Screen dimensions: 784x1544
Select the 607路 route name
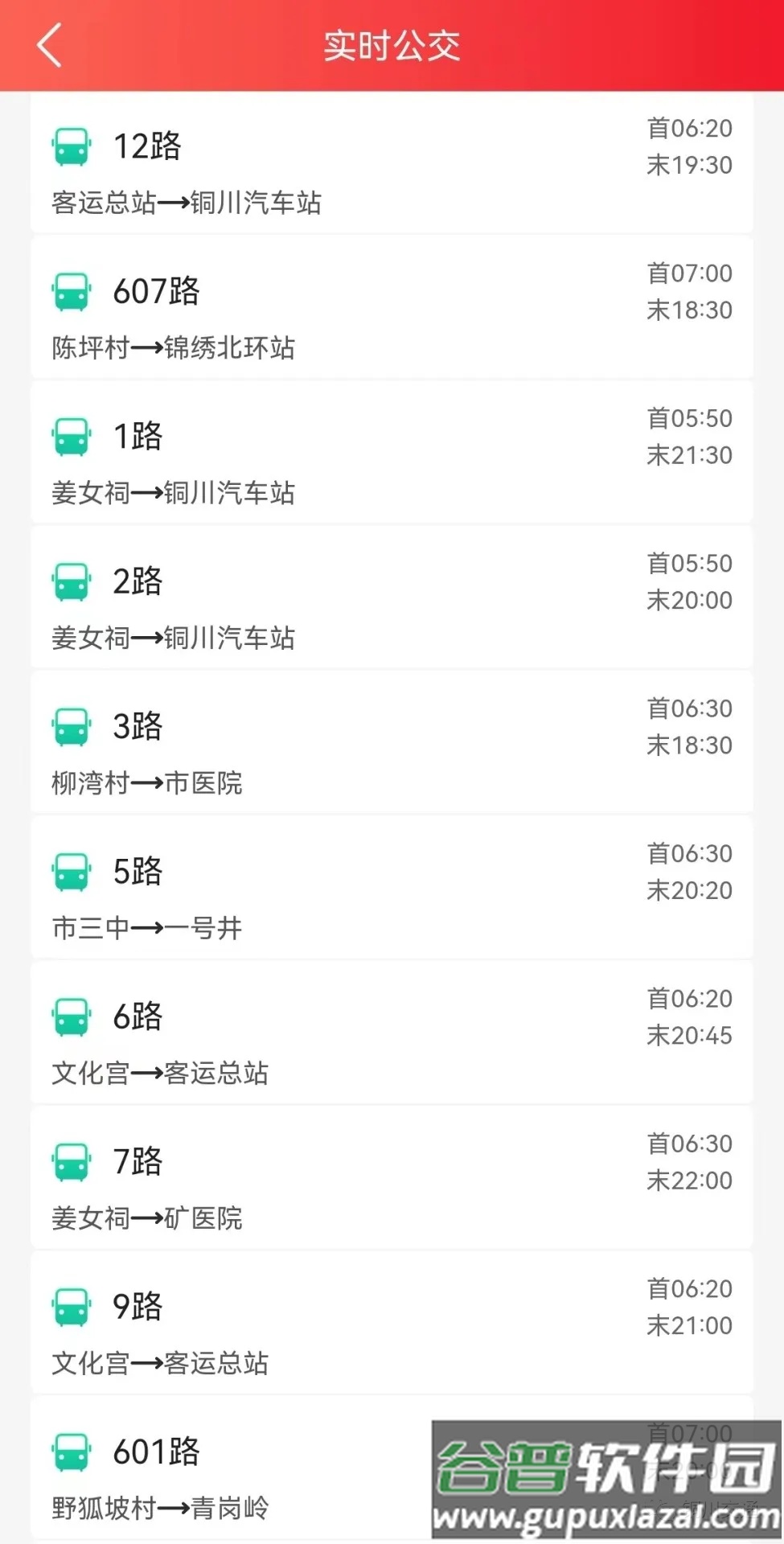click(156, 291)
